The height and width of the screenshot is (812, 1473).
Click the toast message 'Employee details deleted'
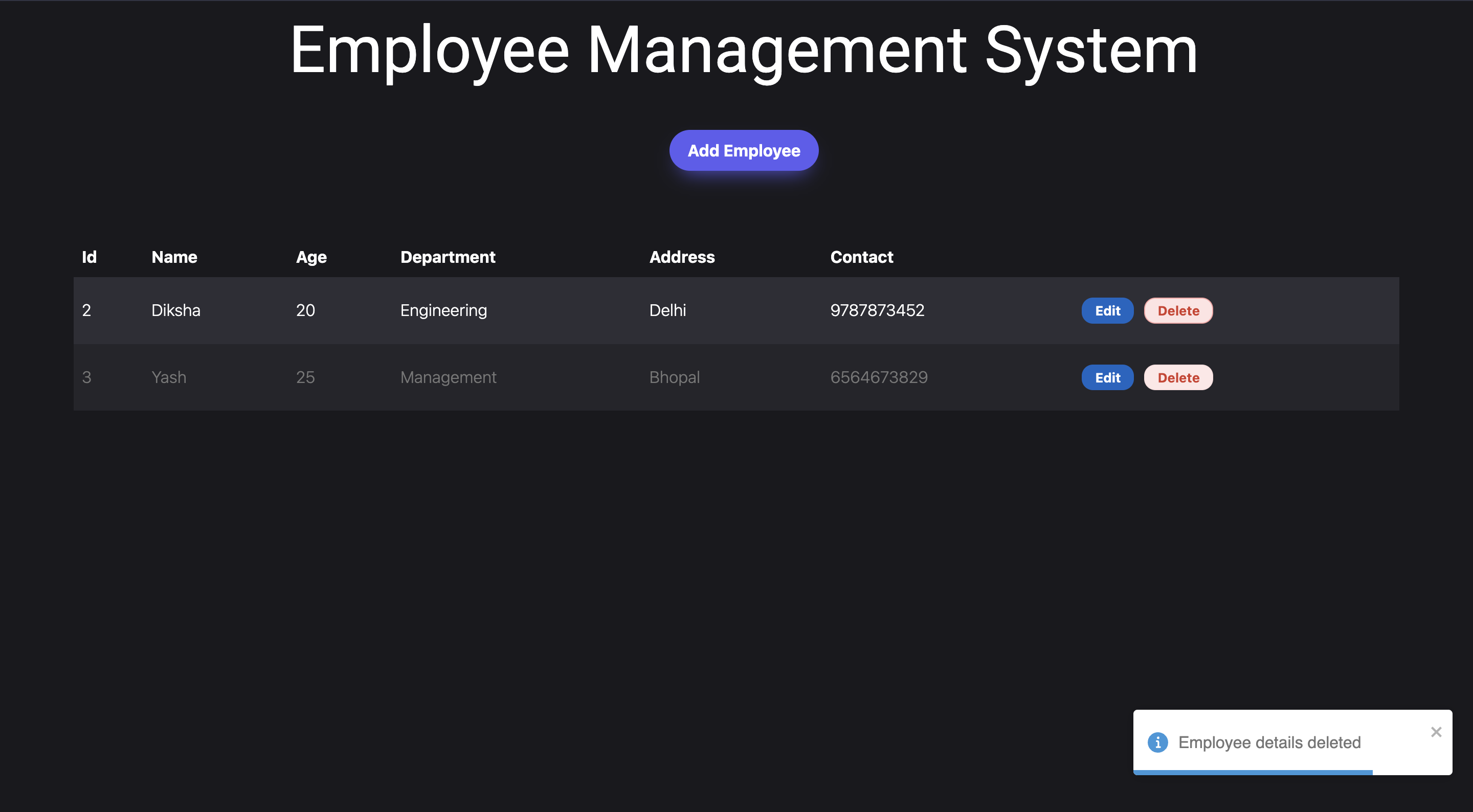click(x=1269, y=742)
